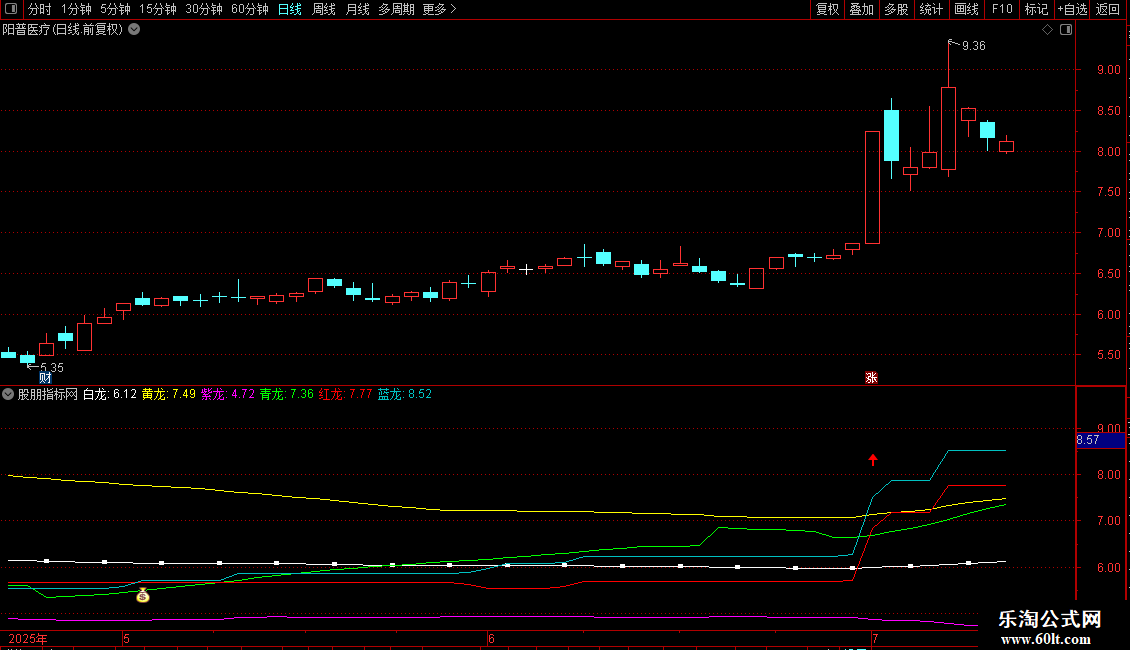Screen dimensions: 1130x650
Task: Open the 画线 drawing tools
Action: coord(966,9)
